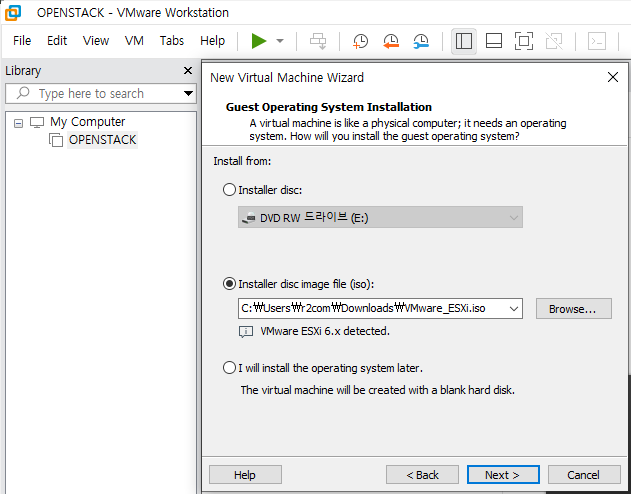Click the Take Snapshot clock icon
This screenshot has width=631, height=494.
tap(361, 41)
